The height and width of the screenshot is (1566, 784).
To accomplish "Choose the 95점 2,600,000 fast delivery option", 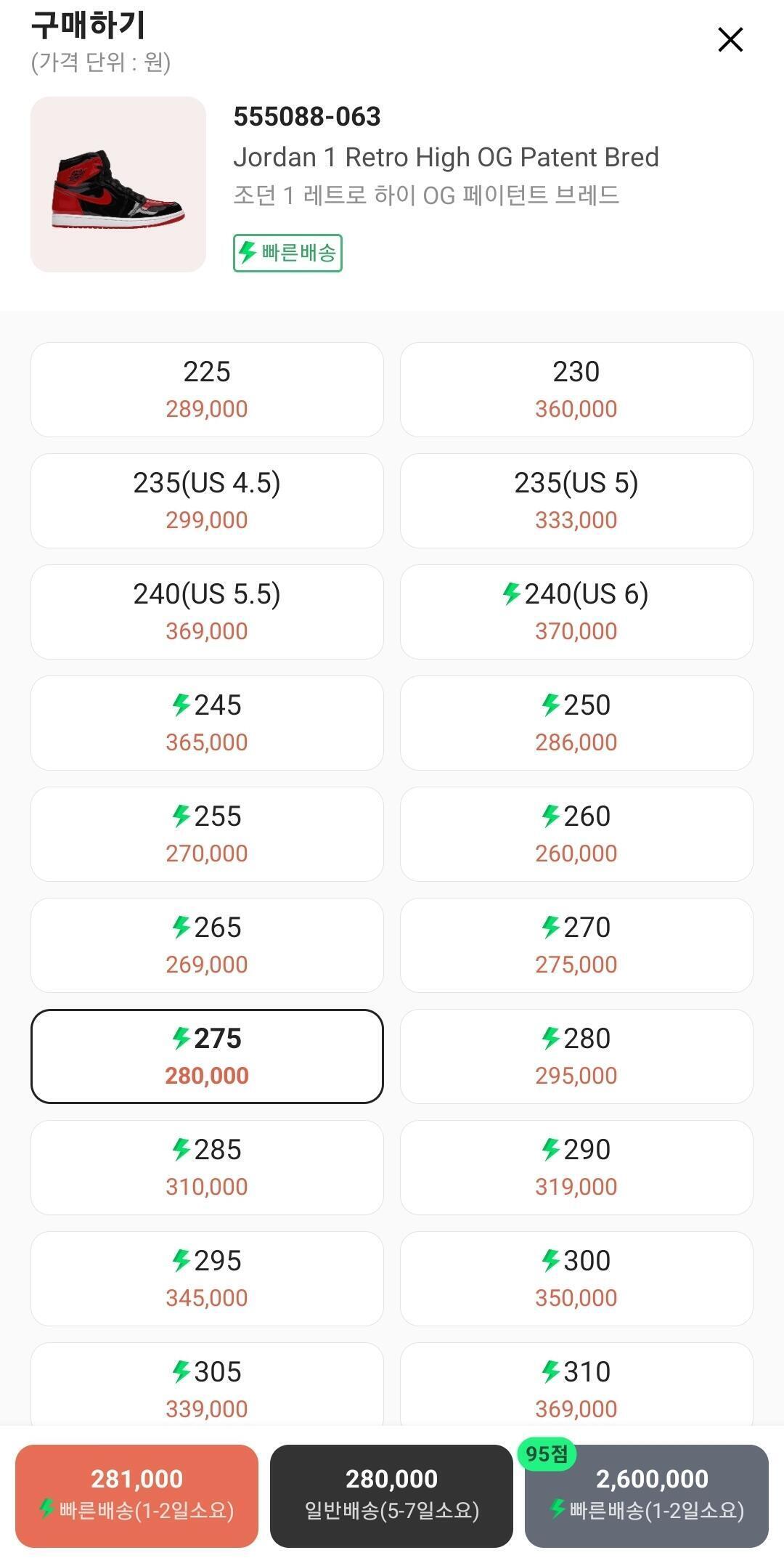I will tap(647, 1496).
